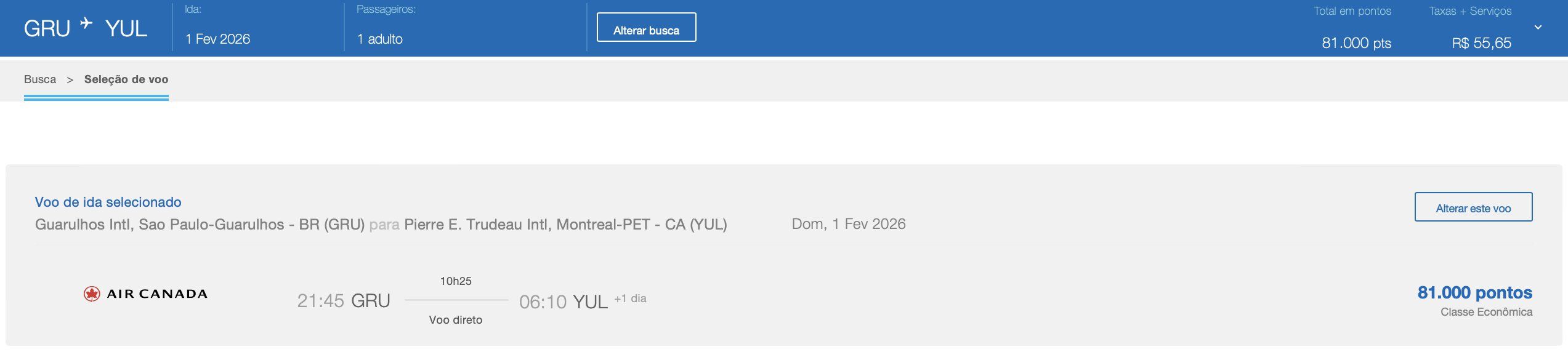Click the Voo direto label
This screenshot has width=1568, height=352.
pos(456,320)
